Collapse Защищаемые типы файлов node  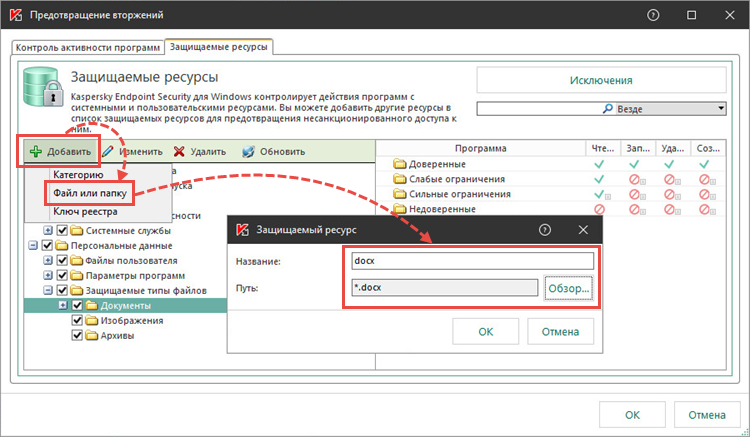pos(48,290)
